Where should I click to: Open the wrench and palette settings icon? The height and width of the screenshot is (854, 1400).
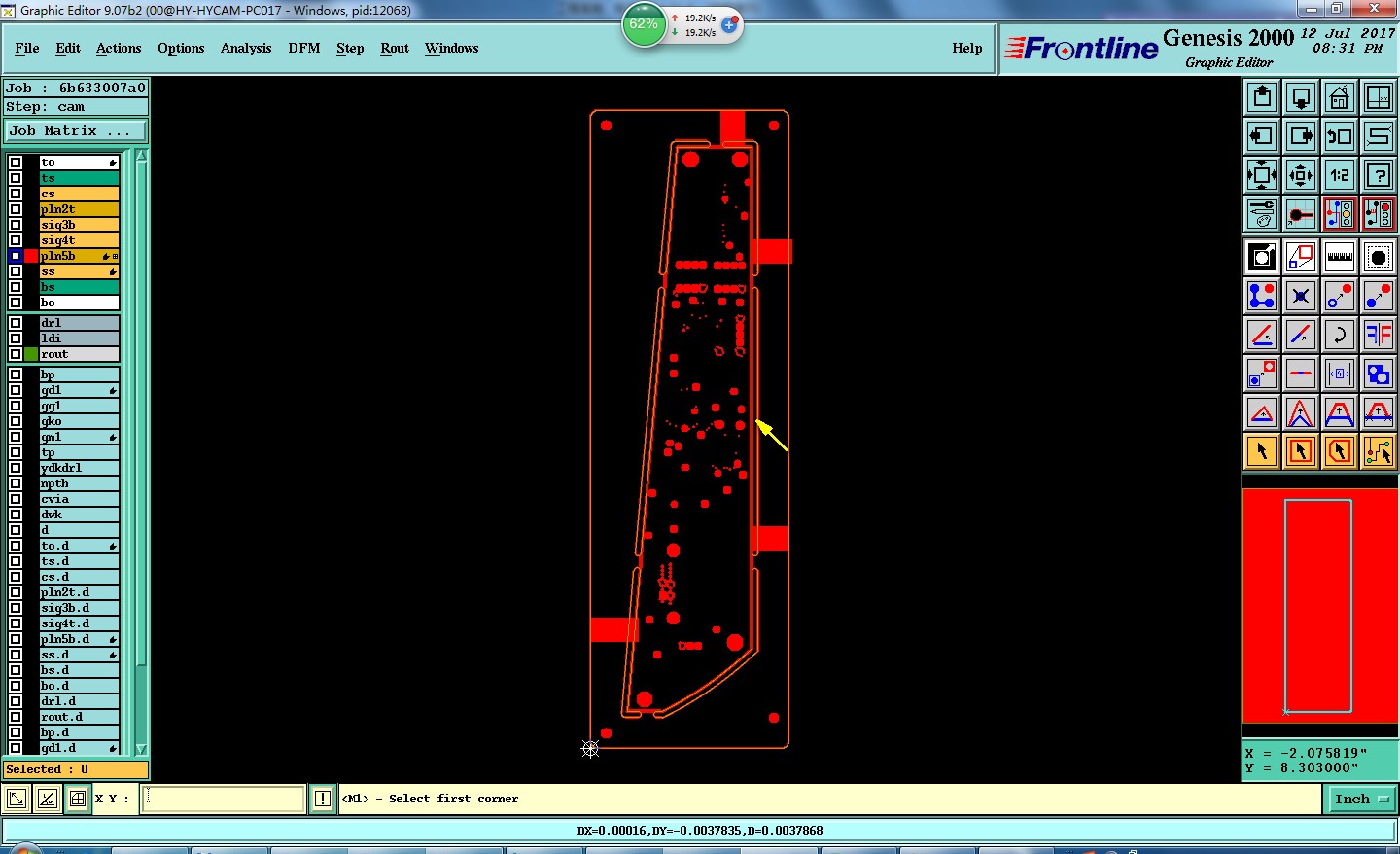[x=1262, y=214]
